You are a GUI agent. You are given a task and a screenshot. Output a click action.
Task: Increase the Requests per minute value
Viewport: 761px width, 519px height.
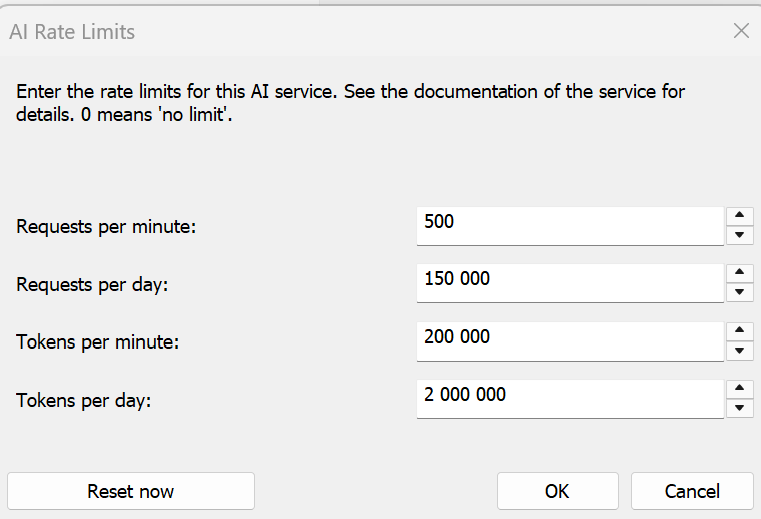tap(739, 215)
